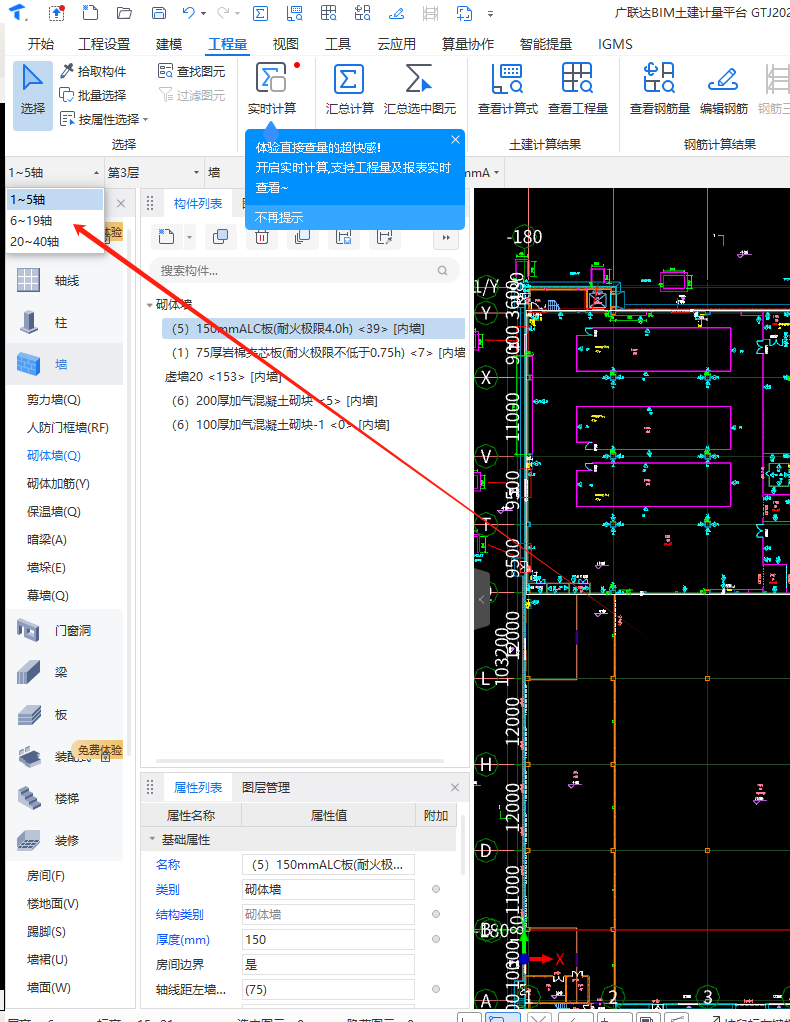790x1022 pixels.
Task: Open the 视图 ribbon tab
Action: coord(285,44)
